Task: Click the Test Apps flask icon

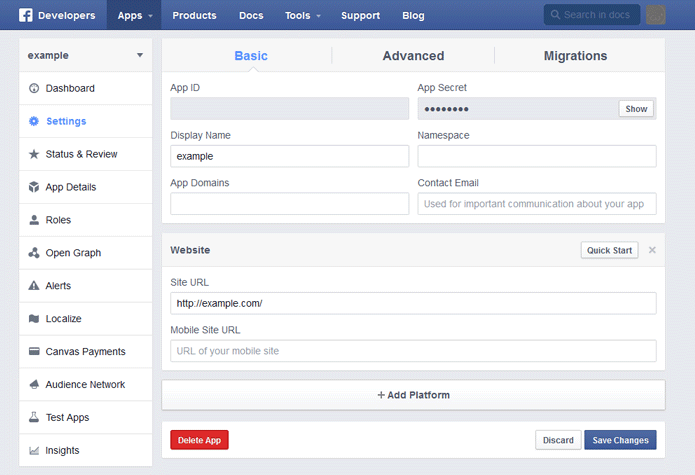Action: point(34,418)
